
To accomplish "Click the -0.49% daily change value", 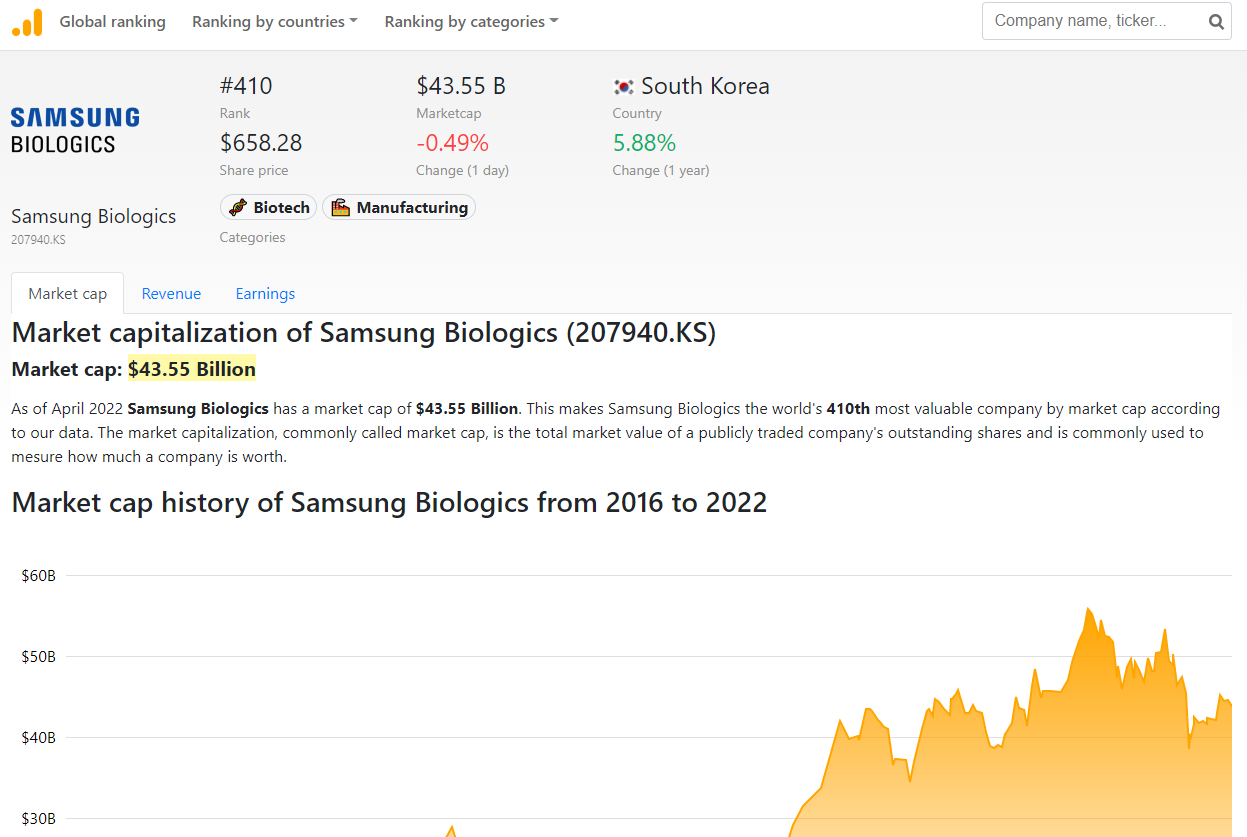I will tap(453, 143).
